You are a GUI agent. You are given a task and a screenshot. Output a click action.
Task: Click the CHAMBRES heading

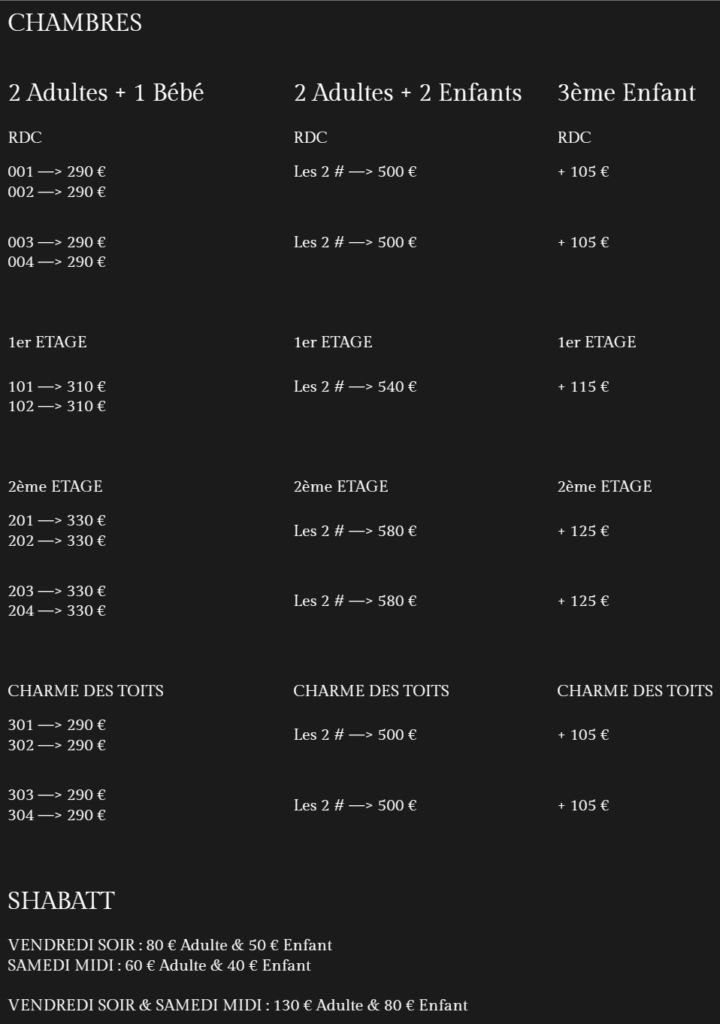(74, 23)
